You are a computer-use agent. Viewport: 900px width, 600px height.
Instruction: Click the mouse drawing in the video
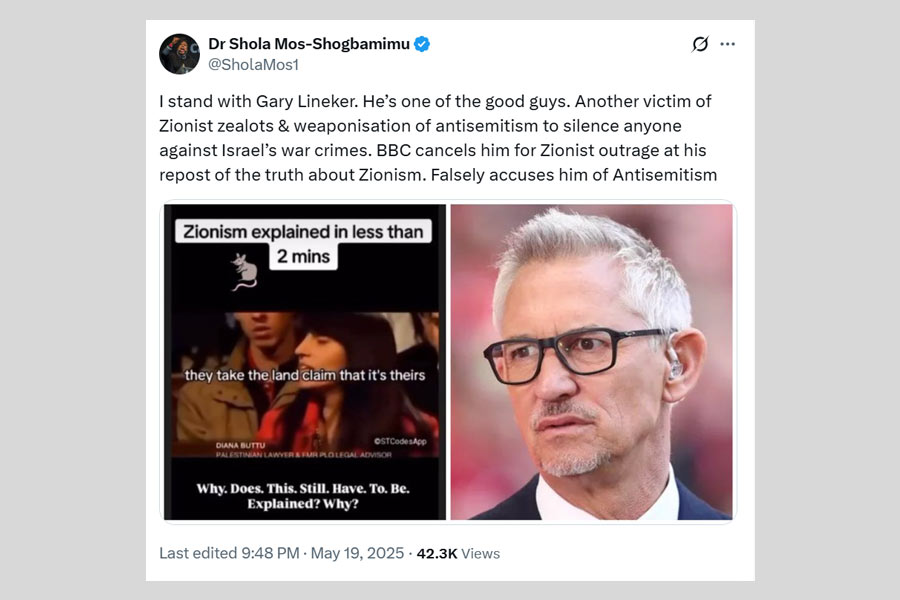(243, 270)
